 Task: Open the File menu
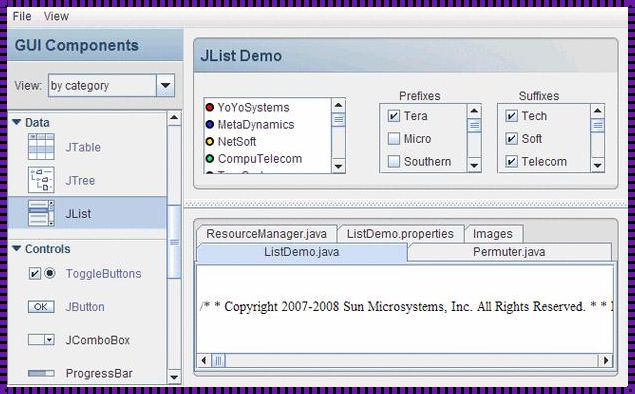pyautogui.click(x=22, y=16)
